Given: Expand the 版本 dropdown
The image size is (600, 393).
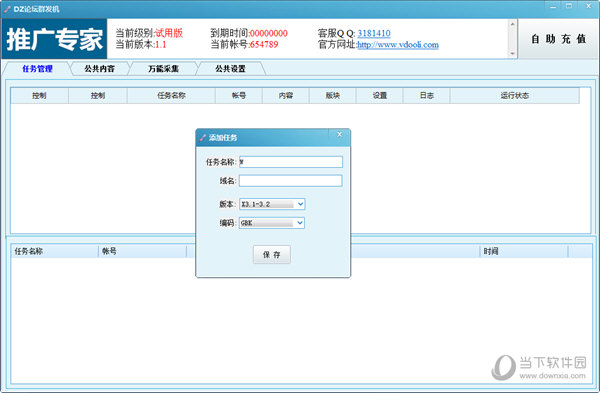Looking at the screenshot, I should [x=300, y=204].
